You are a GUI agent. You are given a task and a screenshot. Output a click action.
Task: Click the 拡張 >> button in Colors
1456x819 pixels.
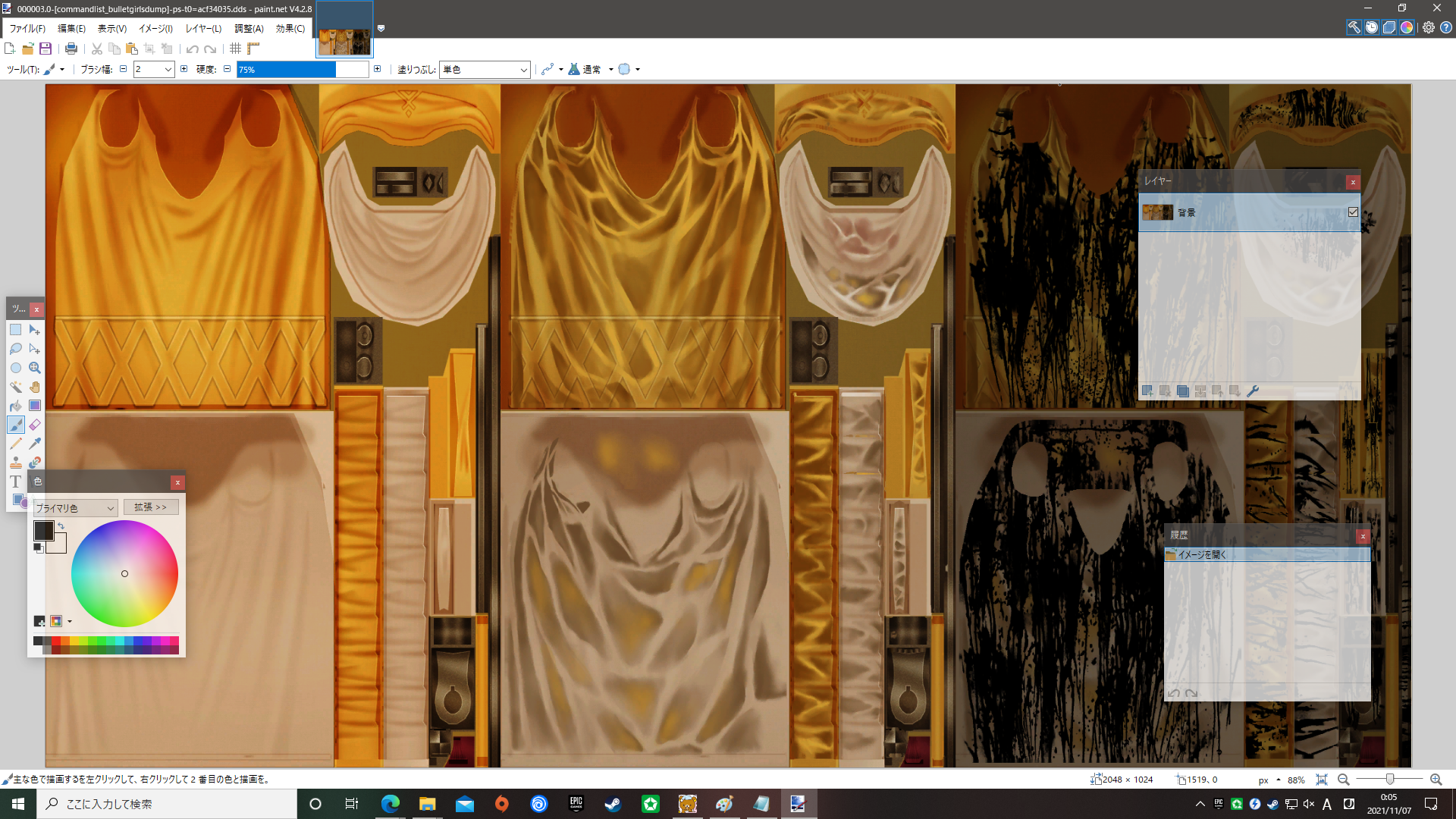pos(151,507)
